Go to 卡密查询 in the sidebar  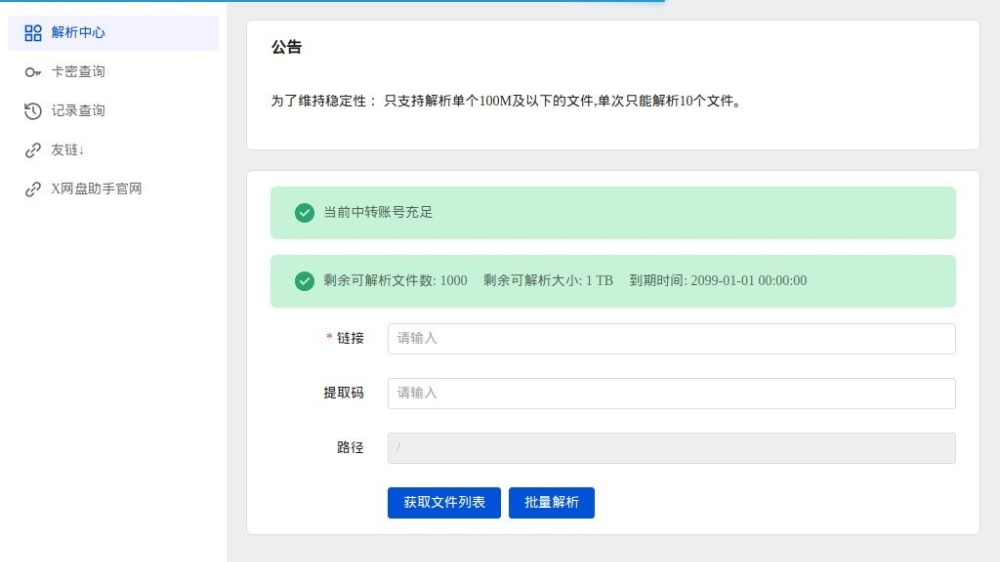pos(78,72)
